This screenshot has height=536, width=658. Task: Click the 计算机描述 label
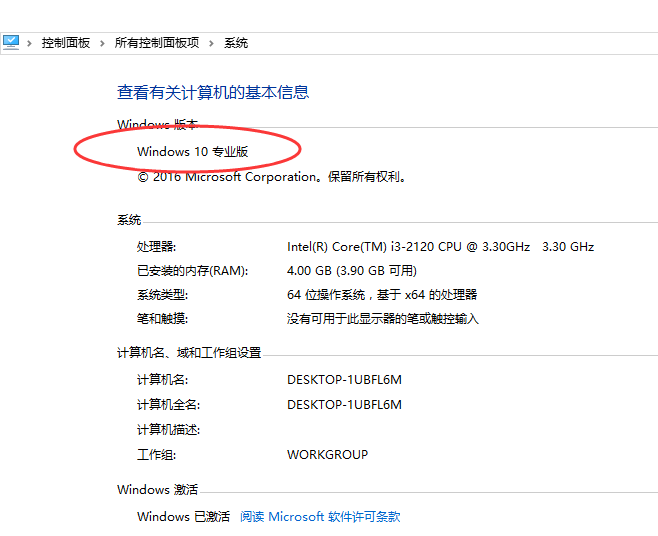[x=169, y=429]
